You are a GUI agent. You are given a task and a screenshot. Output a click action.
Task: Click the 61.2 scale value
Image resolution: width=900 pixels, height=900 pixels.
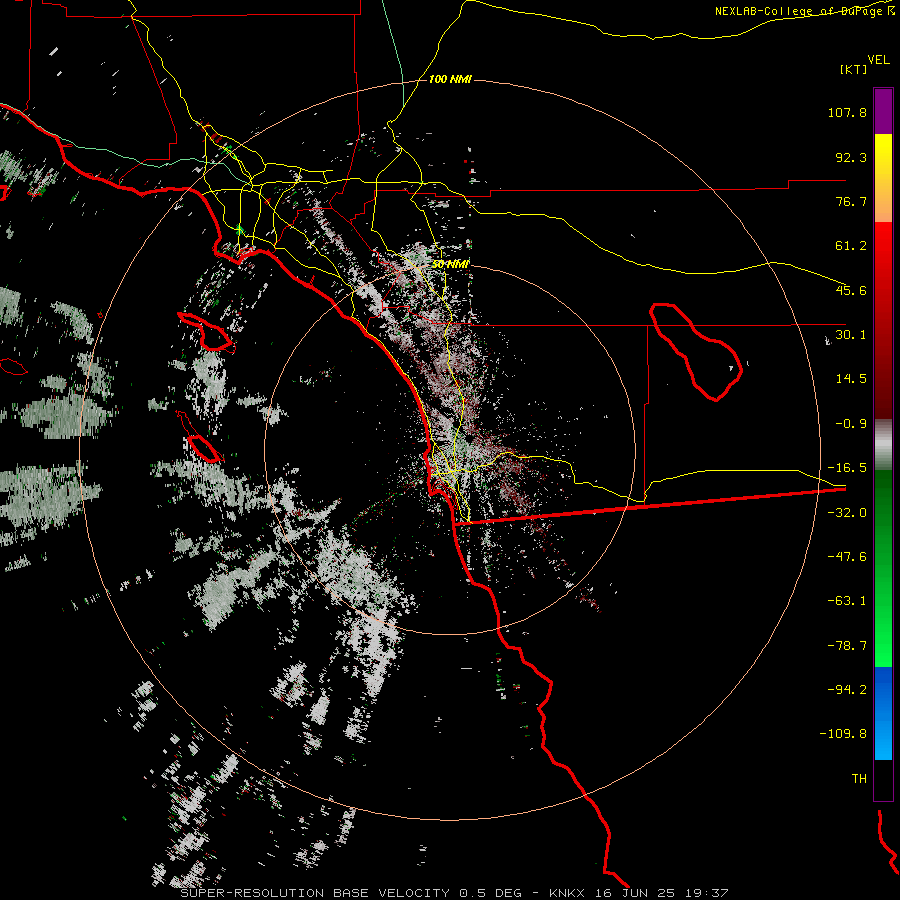point(851,246)
